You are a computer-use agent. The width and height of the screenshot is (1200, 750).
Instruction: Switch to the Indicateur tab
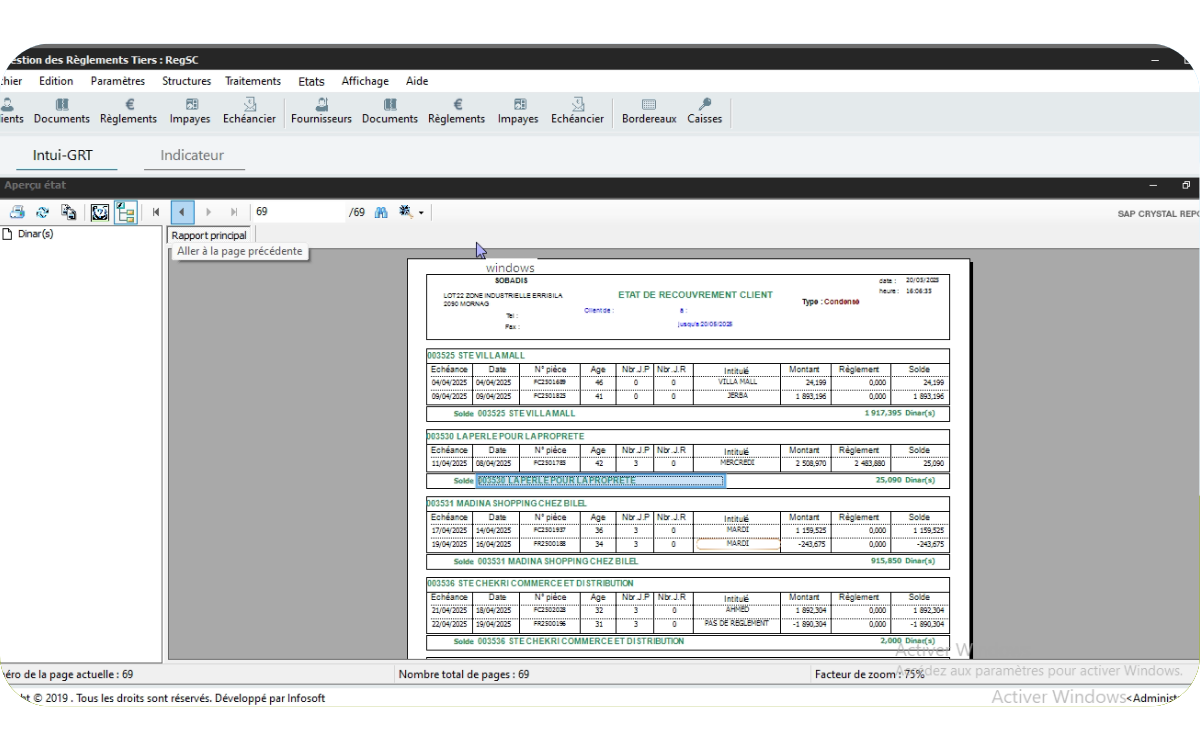coord(192,155)
